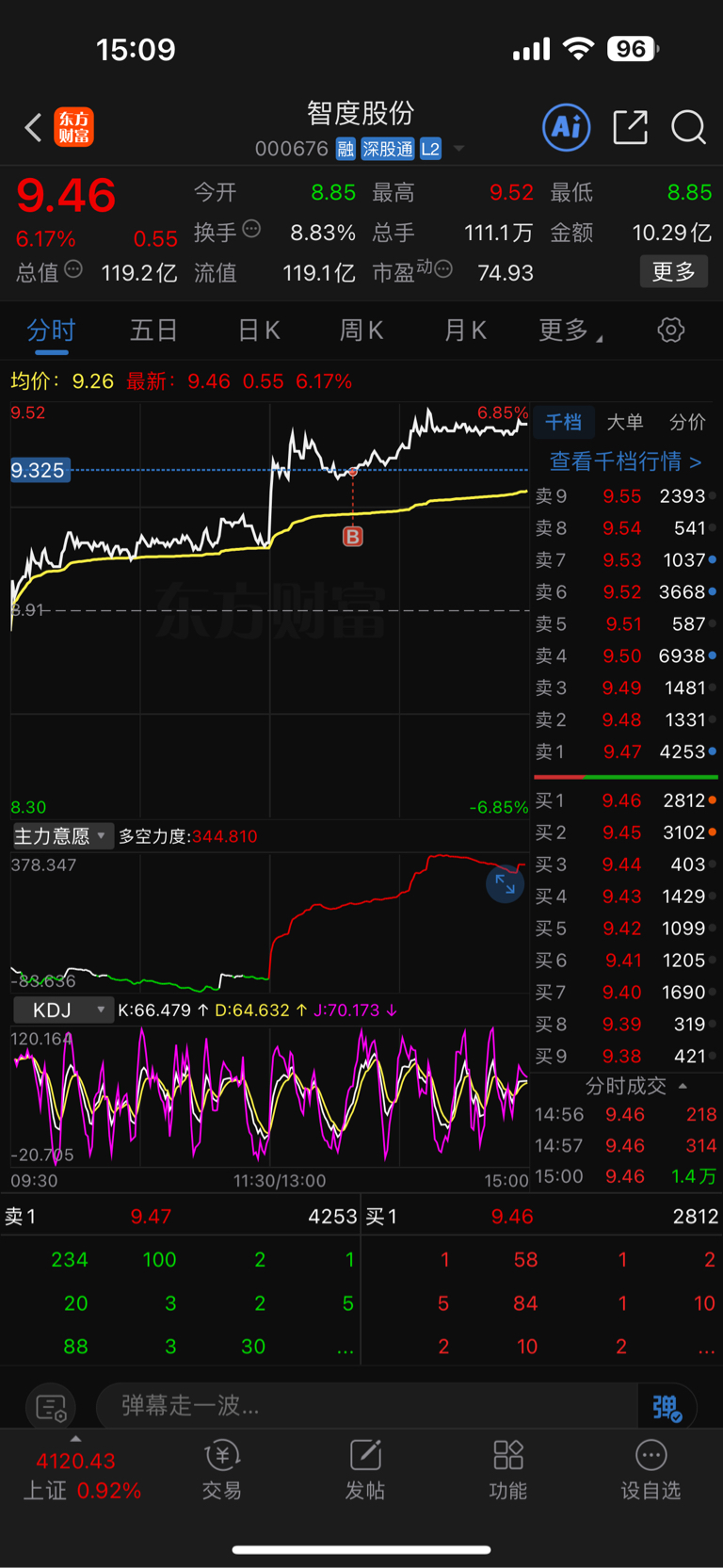
Task: Expand stock name dropdown arrow
Action: coord(459,149)
